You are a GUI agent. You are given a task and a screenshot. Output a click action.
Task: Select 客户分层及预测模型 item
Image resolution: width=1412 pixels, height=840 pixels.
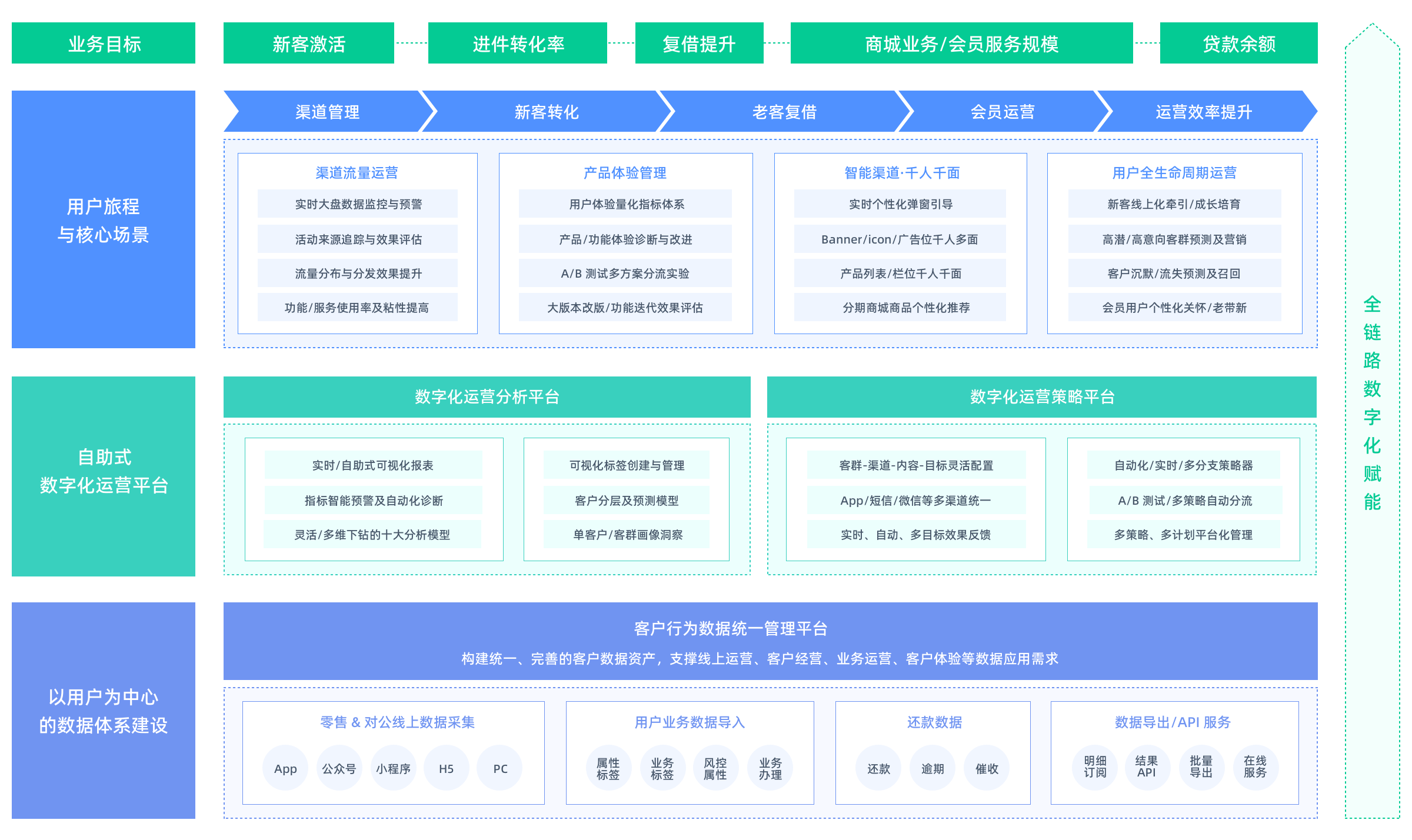coord(627,500)
